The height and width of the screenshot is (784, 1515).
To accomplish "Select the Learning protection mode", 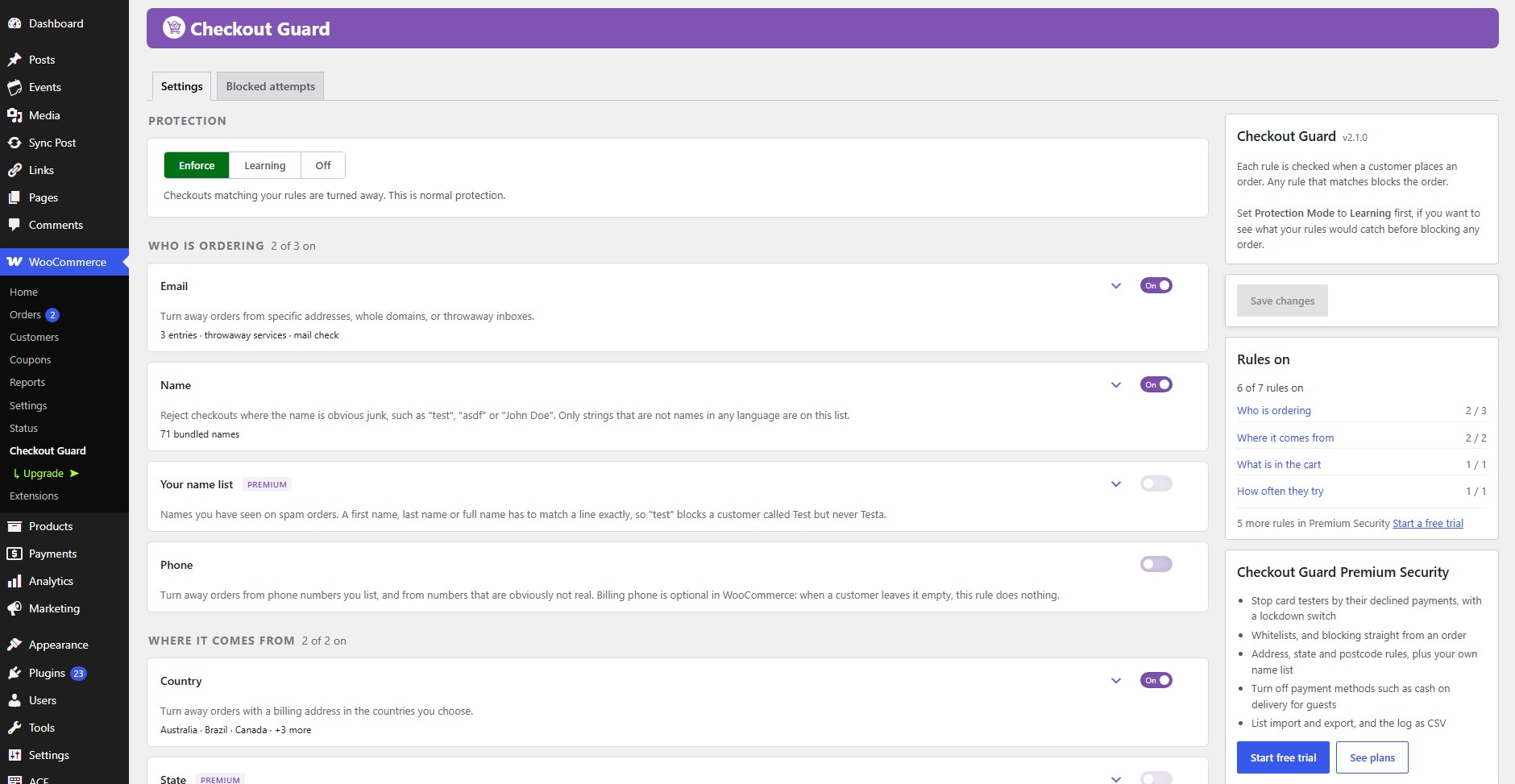I will click(x=265, y=165).
